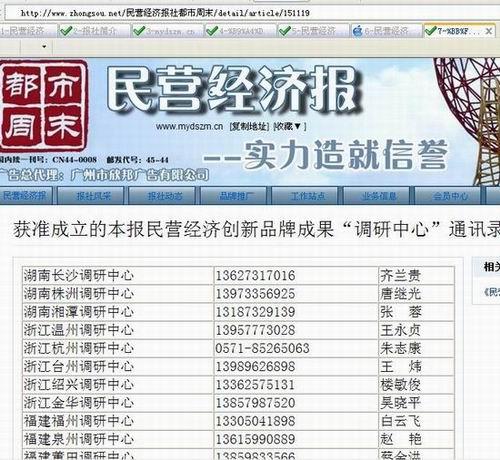Click the green checkmark on tab 5-民营经济
Viewport: 500px width, 460px height.
coord(285,31)
